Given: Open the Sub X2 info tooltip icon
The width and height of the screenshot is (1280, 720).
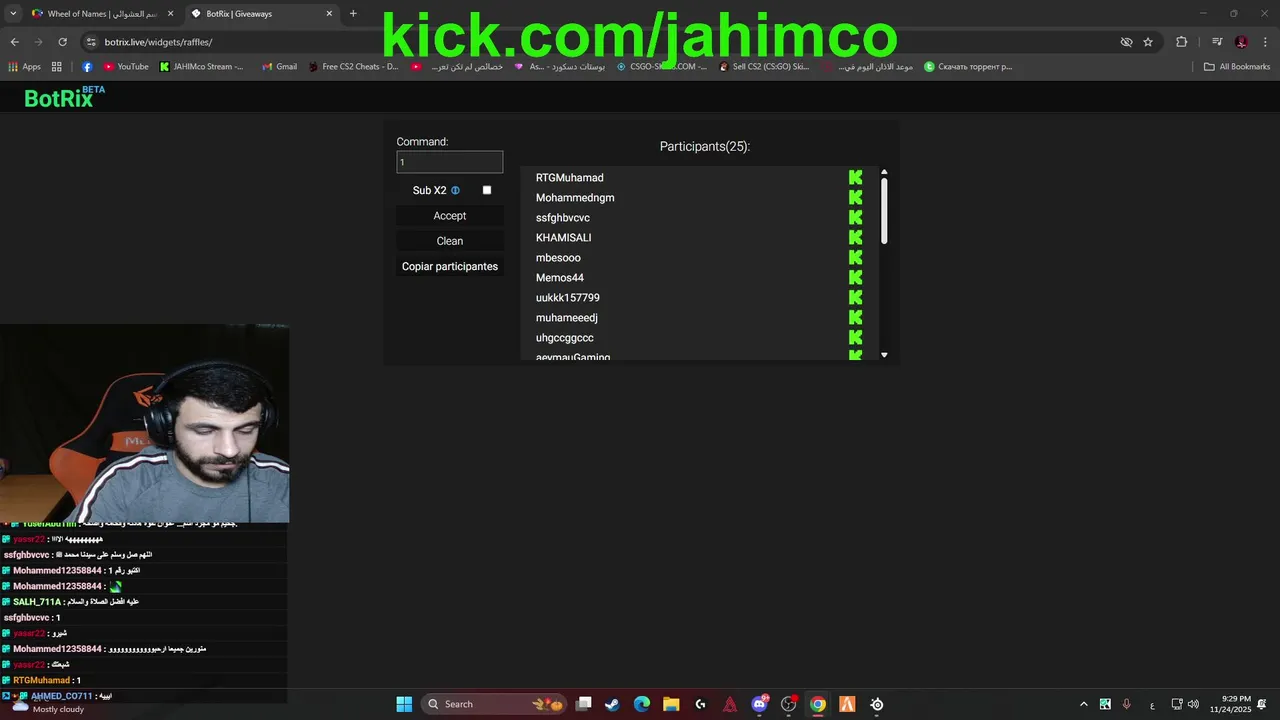Looking at the screenshot, I should tap(455, 190).
